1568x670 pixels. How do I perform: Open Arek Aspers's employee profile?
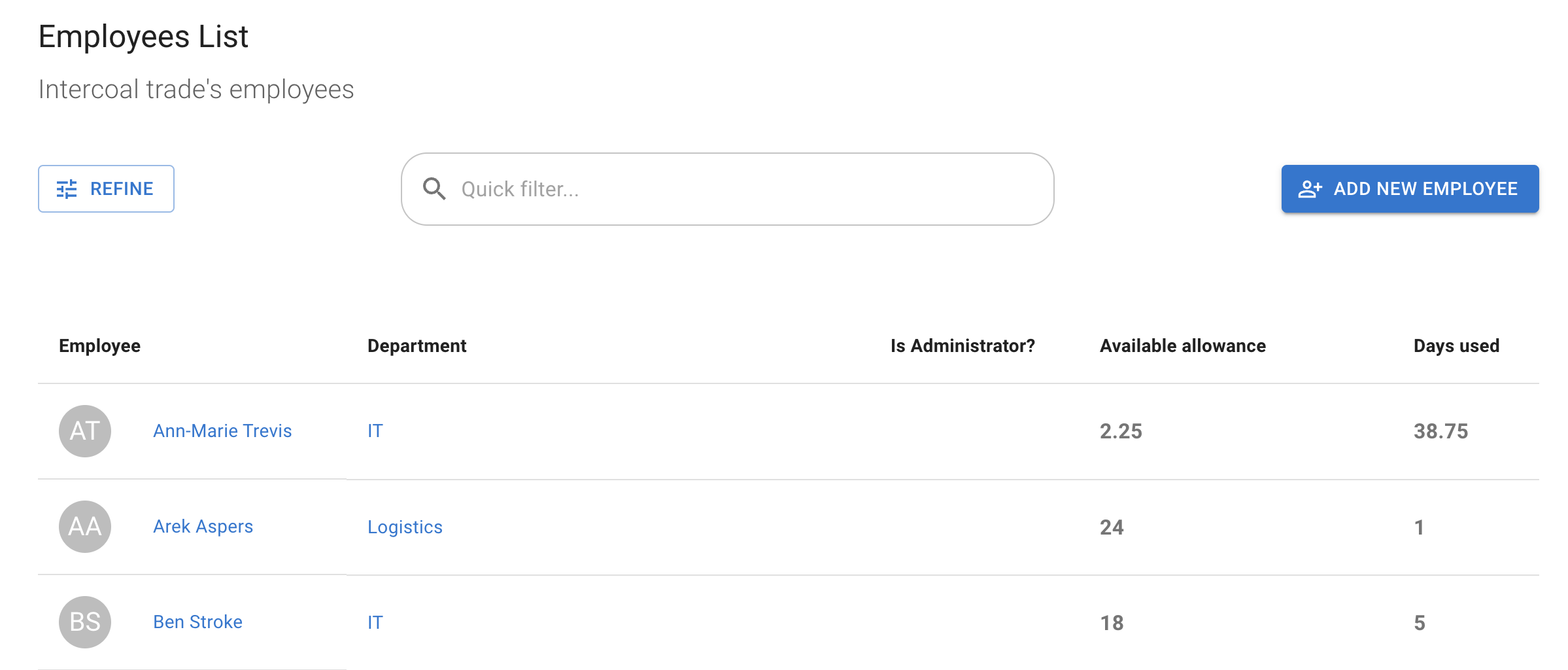pos(203,527)
